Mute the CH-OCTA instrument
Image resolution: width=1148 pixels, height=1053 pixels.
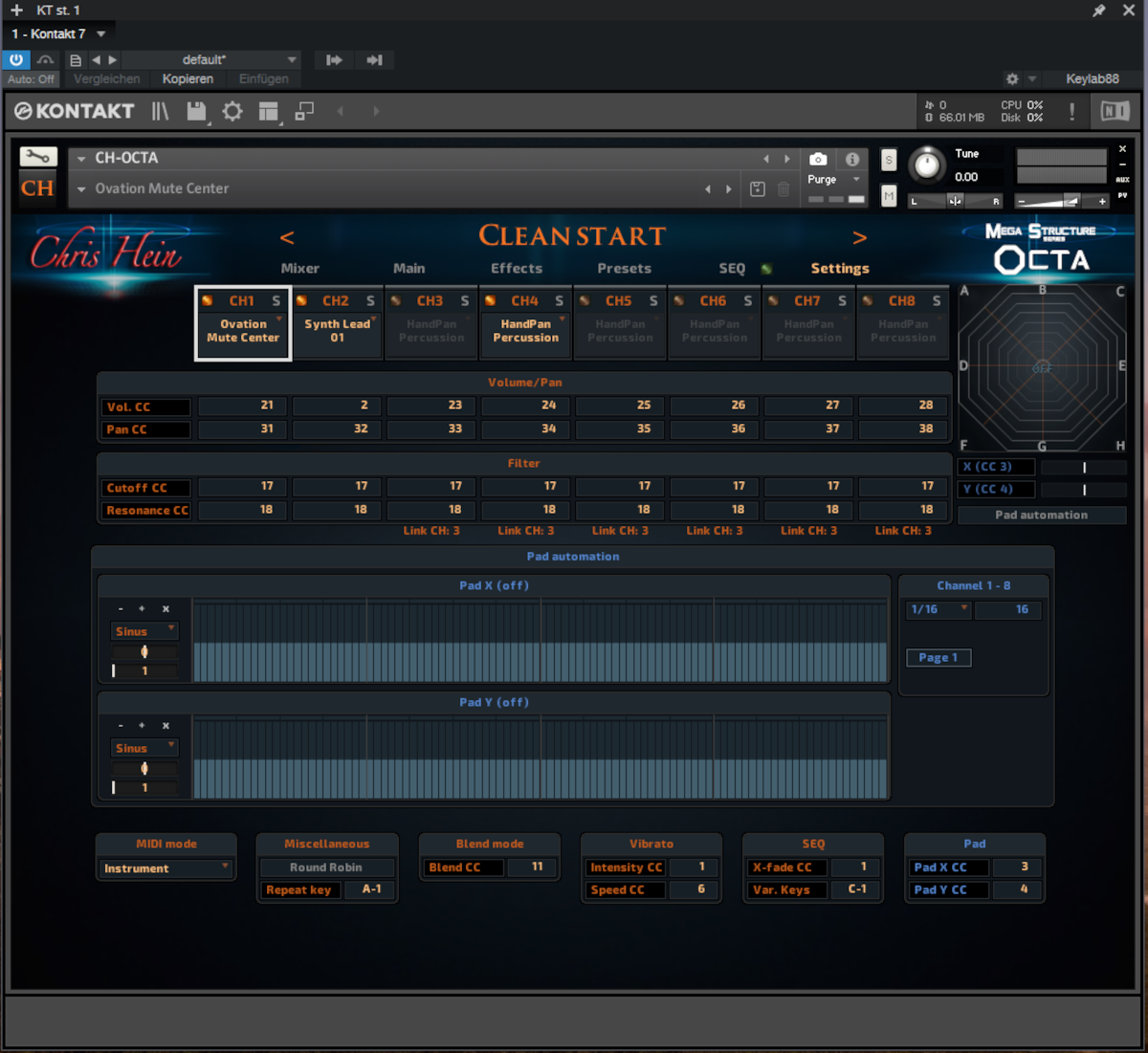(x=889, y=195)
